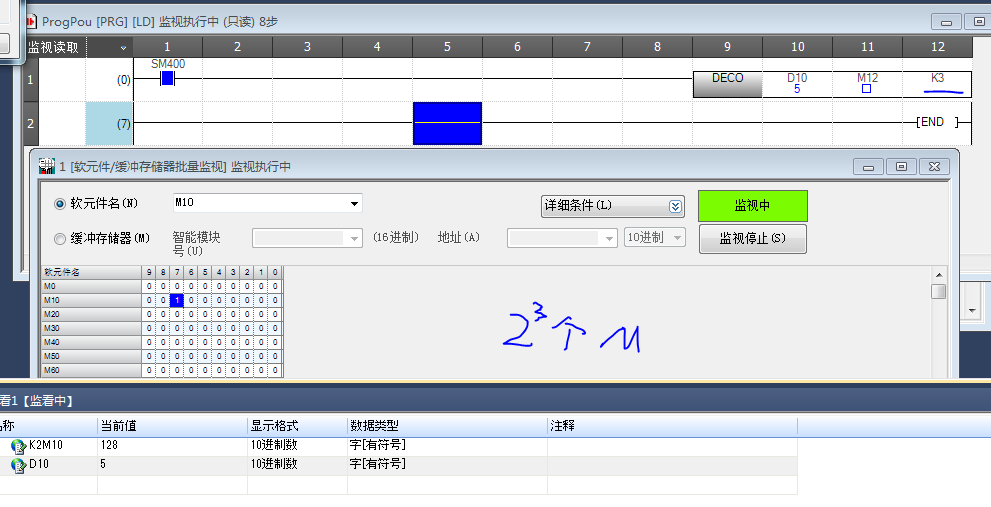Open the device name M10 dropdown
991x507 pixels.
pyautogui.click(x=355, y=204)
